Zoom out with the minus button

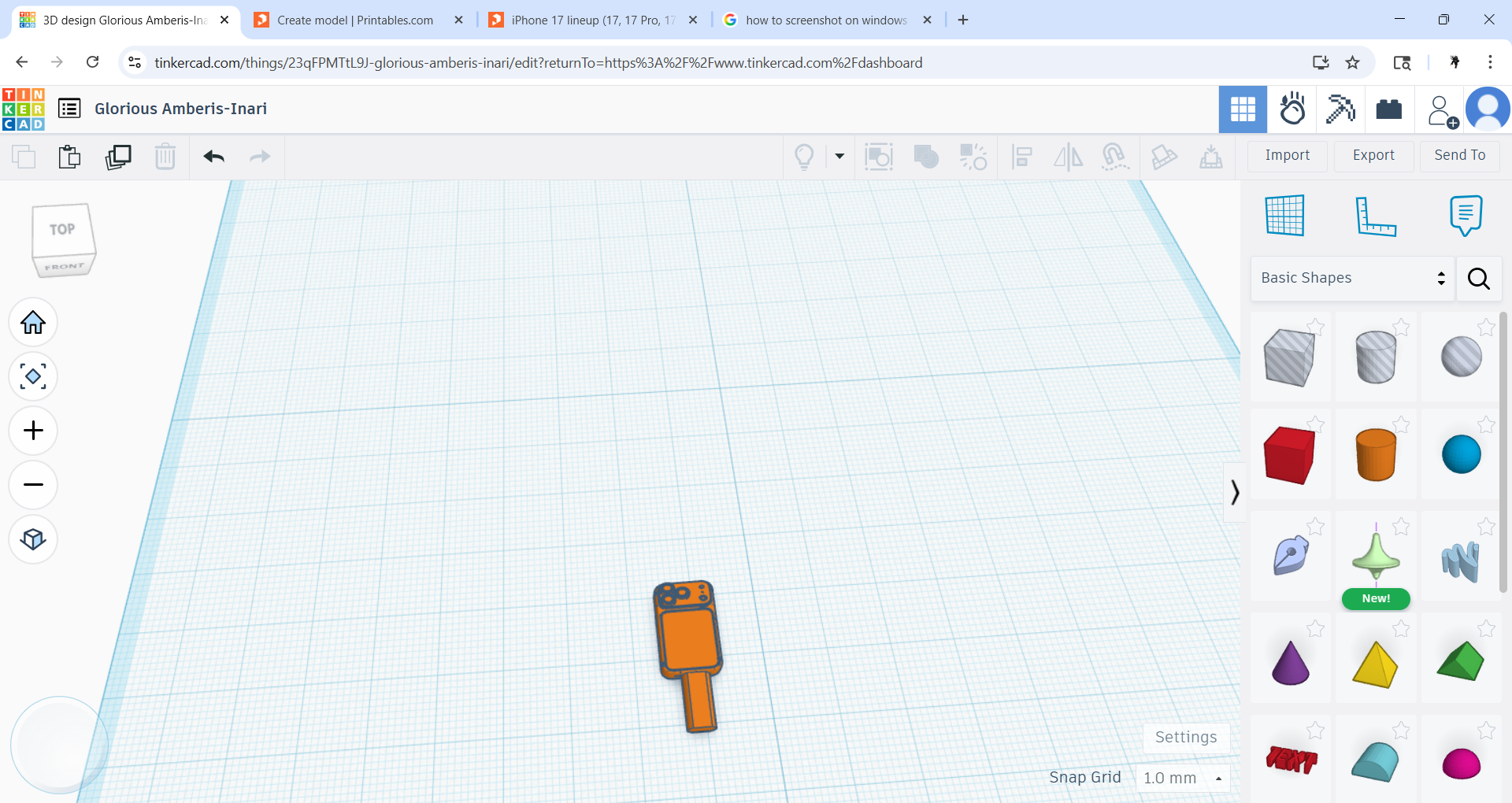33,484
